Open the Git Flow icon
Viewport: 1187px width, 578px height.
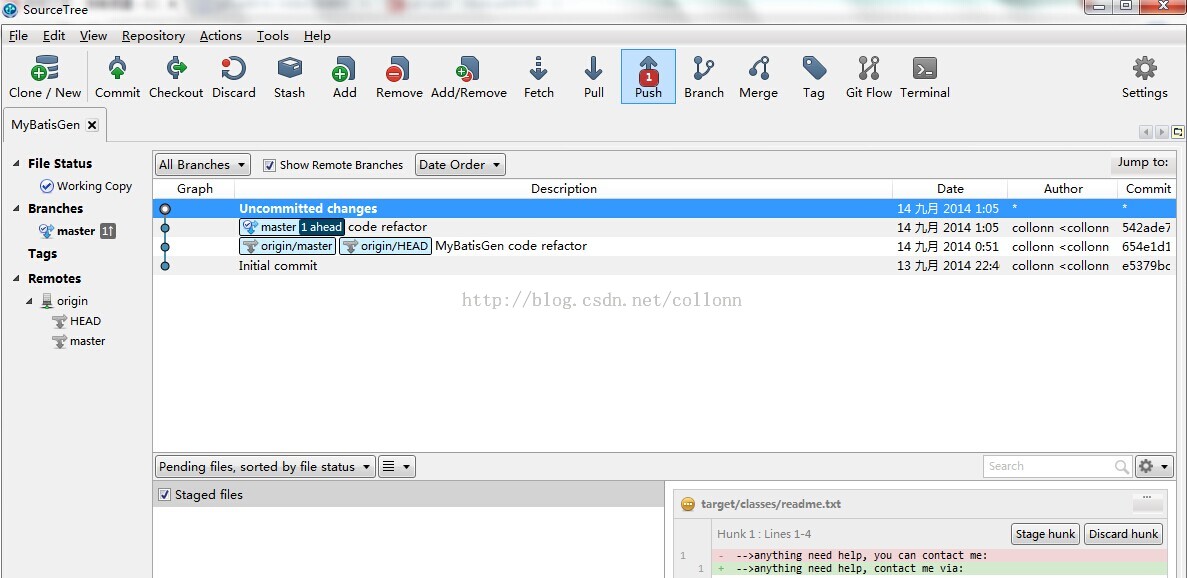(x=867, y=75)
